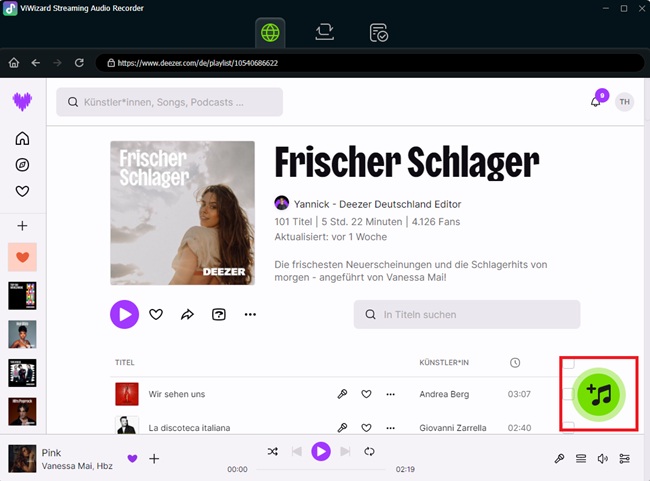This screenshot has height=481, width=650.
Task: Click the volume speaker icon
Action: pos(603,459)
